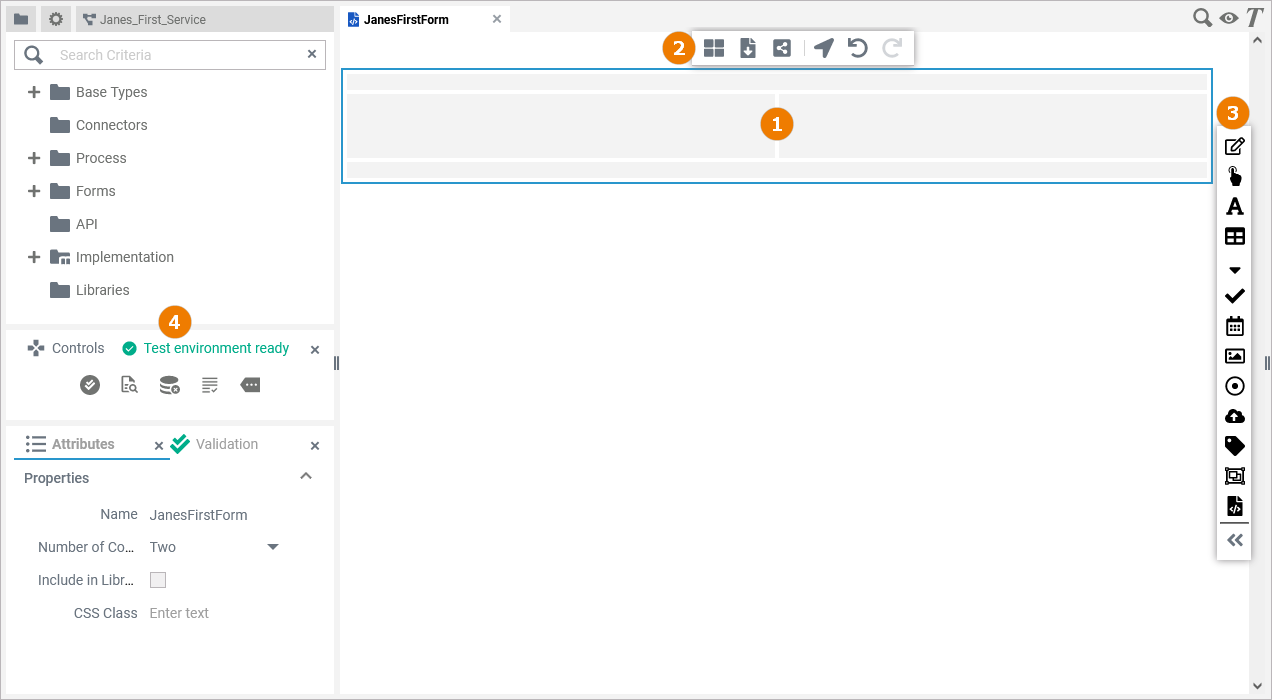Select the cloud Upload control icon
This screenshot has height=700, width=1272.
point(1234,415)
